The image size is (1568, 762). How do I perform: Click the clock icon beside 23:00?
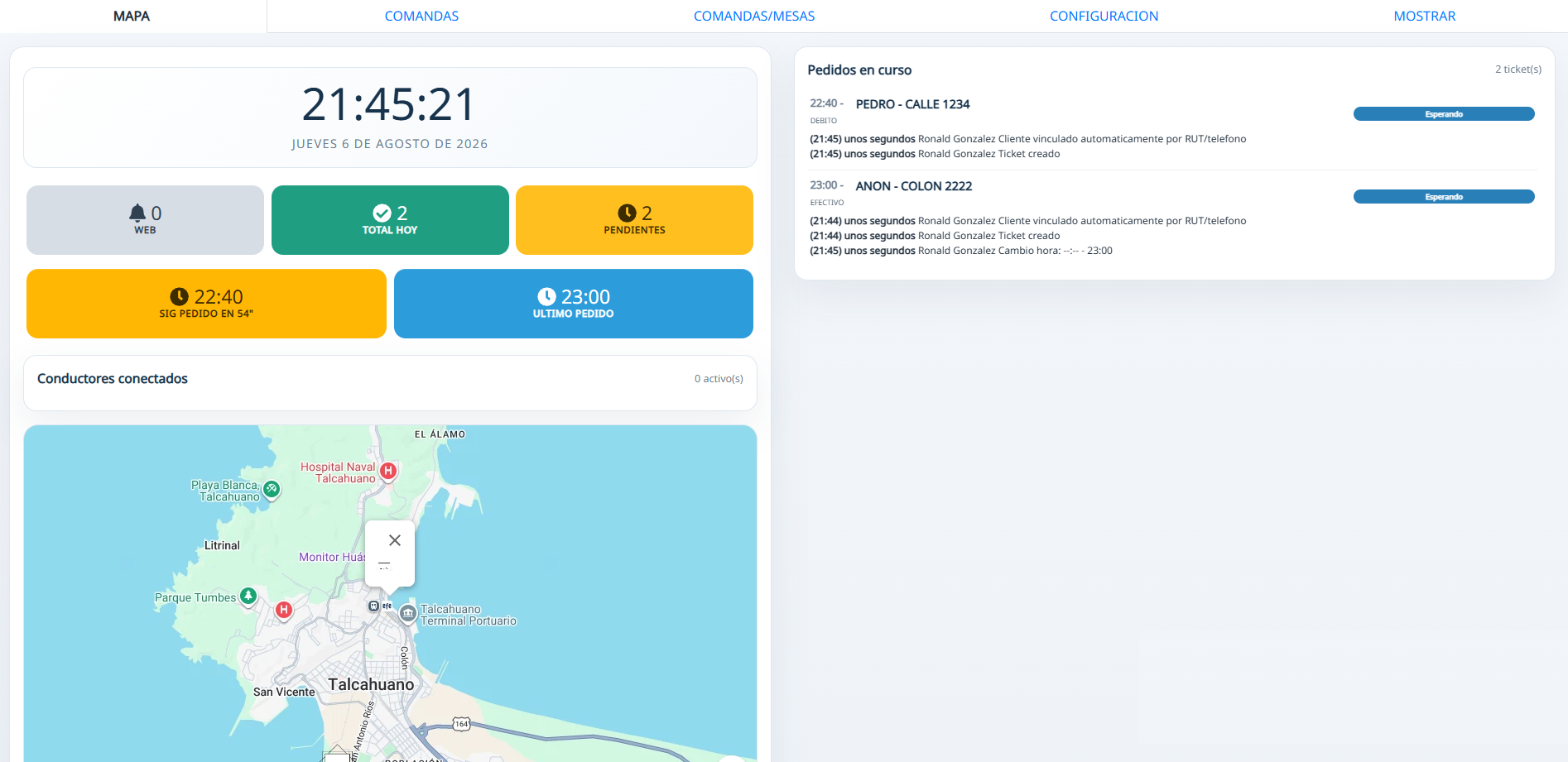546,296
